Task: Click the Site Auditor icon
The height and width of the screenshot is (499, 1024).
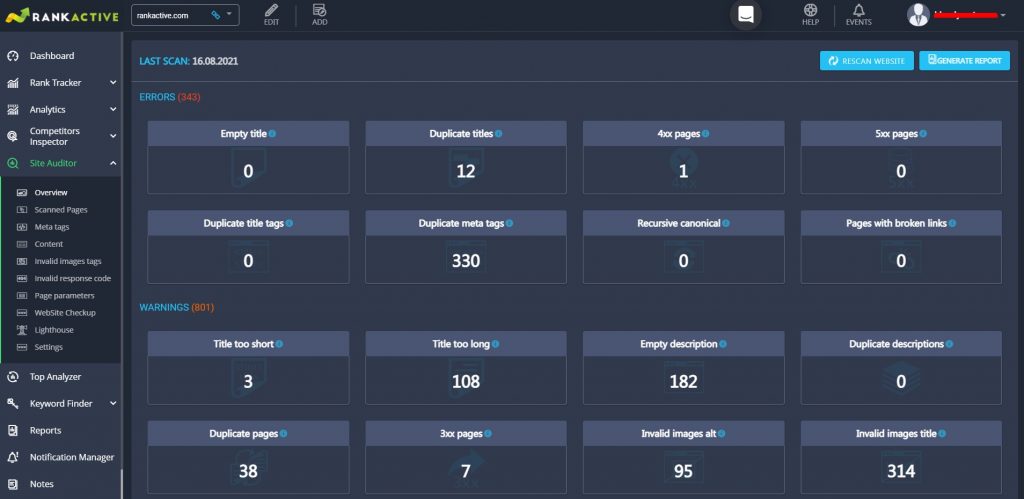Action: click(12, 163)
